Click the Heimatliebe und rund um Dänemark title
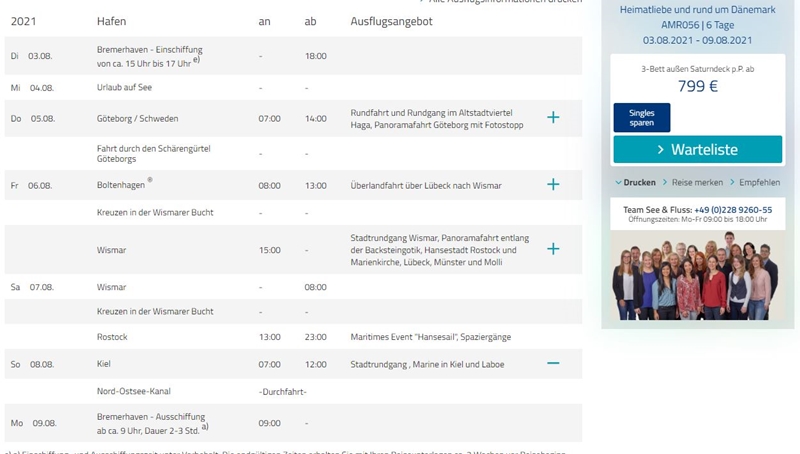Screen dimensions: 800x454 point(697,9)
